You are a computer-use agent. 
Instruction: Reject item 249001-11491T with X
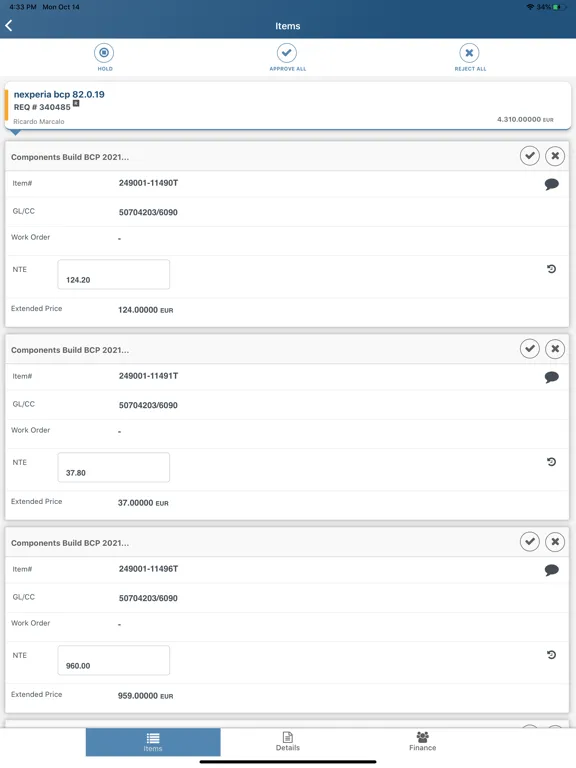(555, 349)
